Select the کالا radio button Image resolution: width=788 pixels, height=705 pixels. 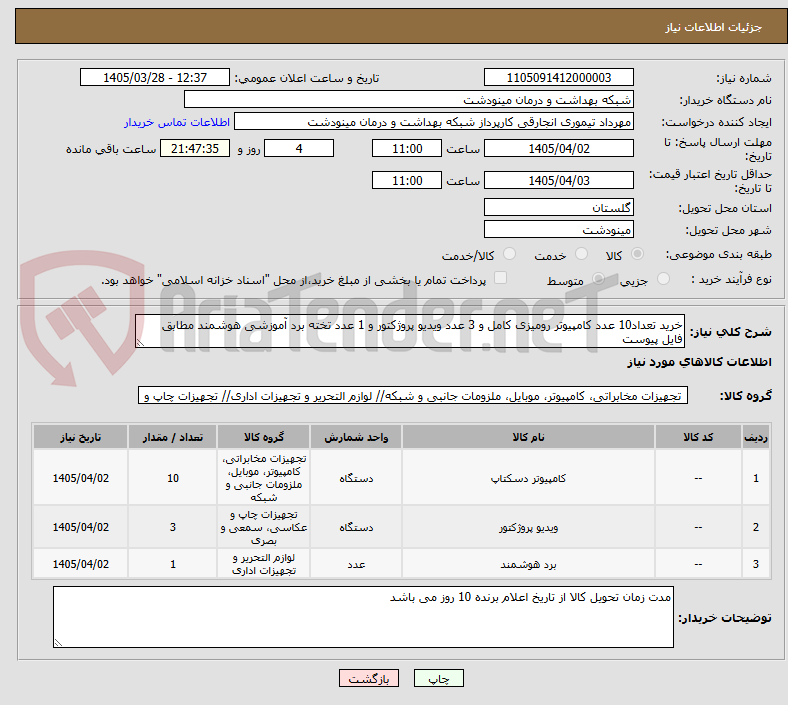click(x=637, y=254)
